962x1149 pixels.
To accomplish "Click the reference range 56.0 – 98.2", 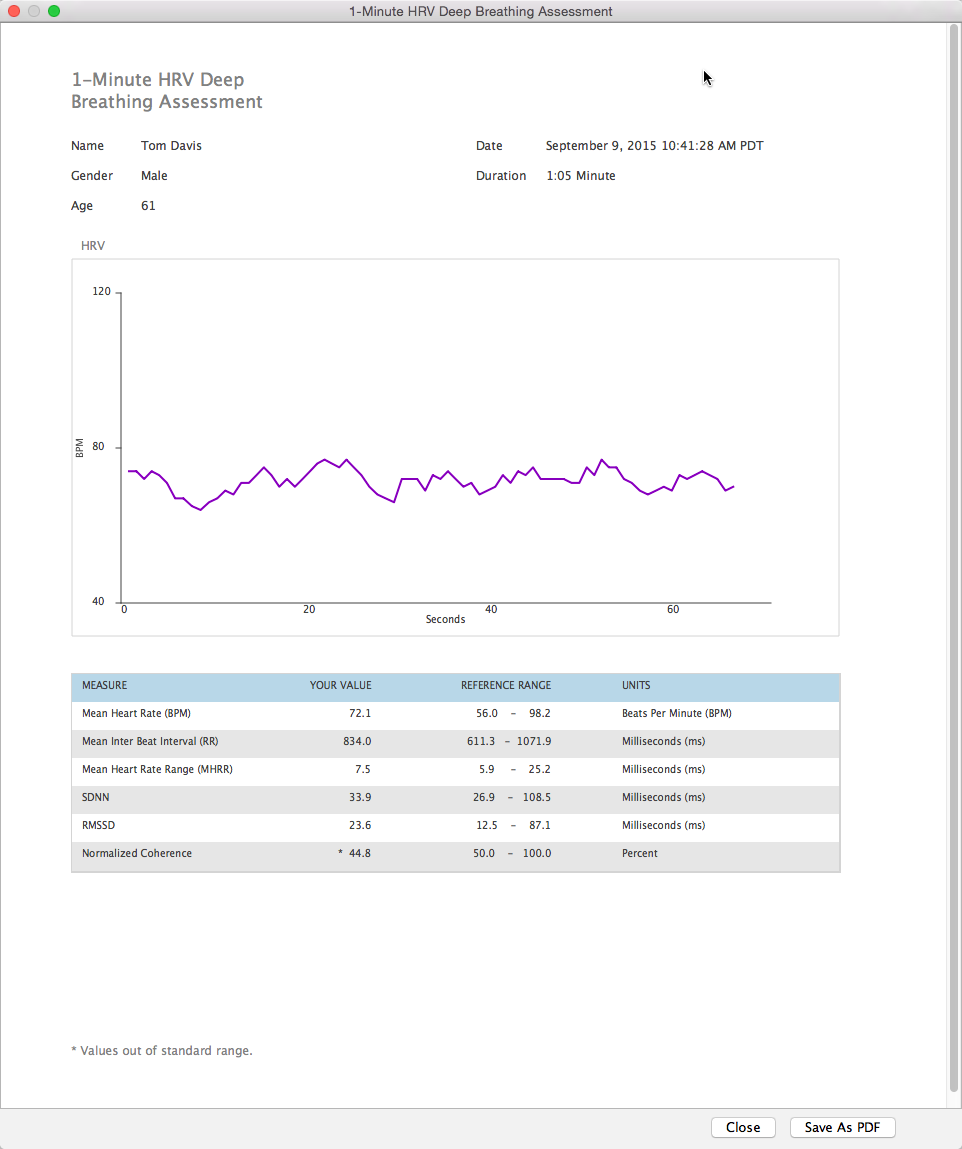I will pyautogui.click(x=513, y=713).
